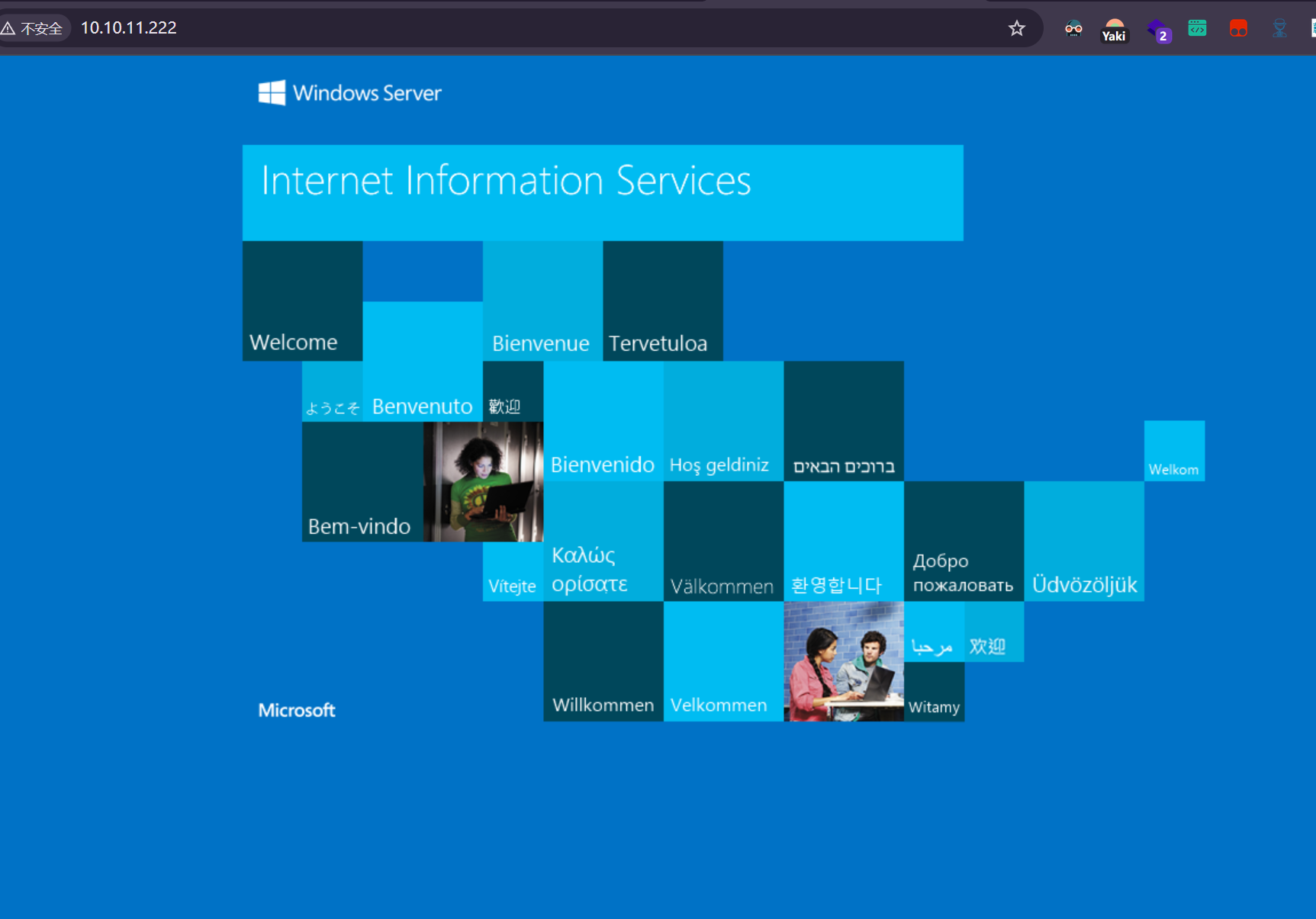Select the Bienvenue tile
Viewport: 1316px width, 919px height.
click(x=542, y=300)
